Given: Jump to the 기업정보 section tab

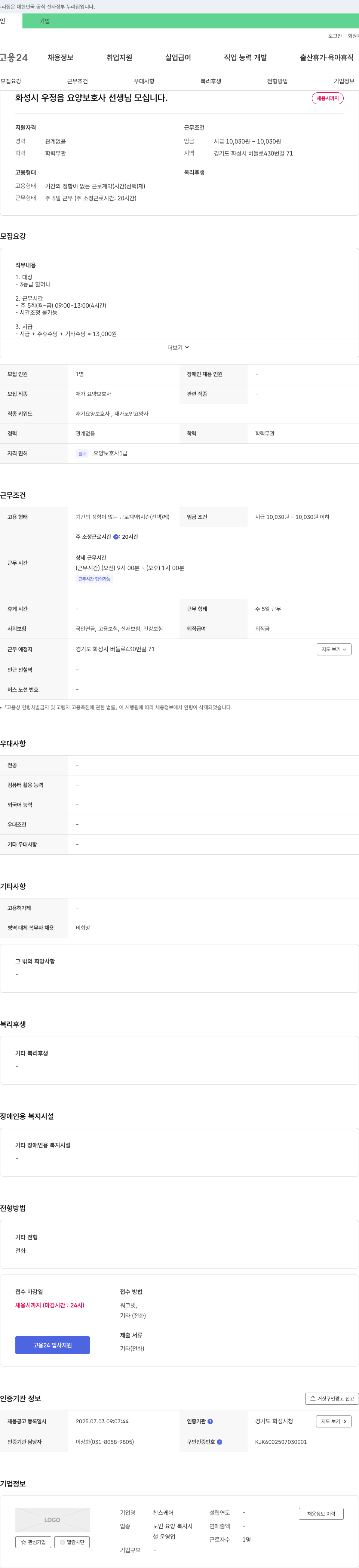Looking at the screenshot, I should [344, 81].
